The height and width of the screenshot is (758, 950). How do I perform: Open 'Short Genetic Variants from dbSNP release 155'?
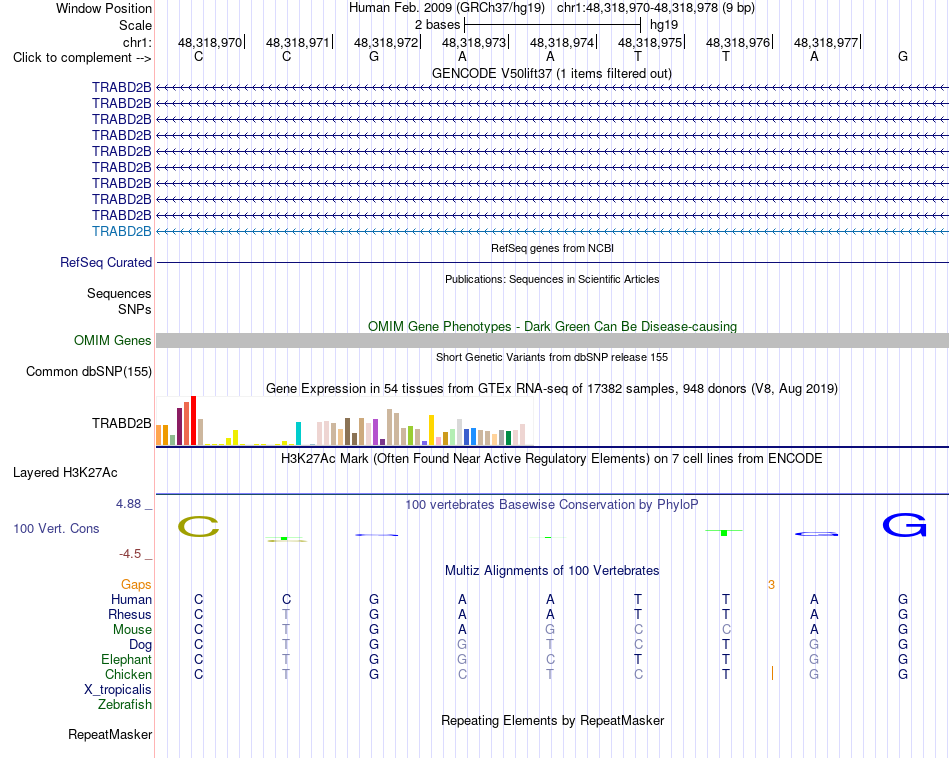[x=552, y=357]
